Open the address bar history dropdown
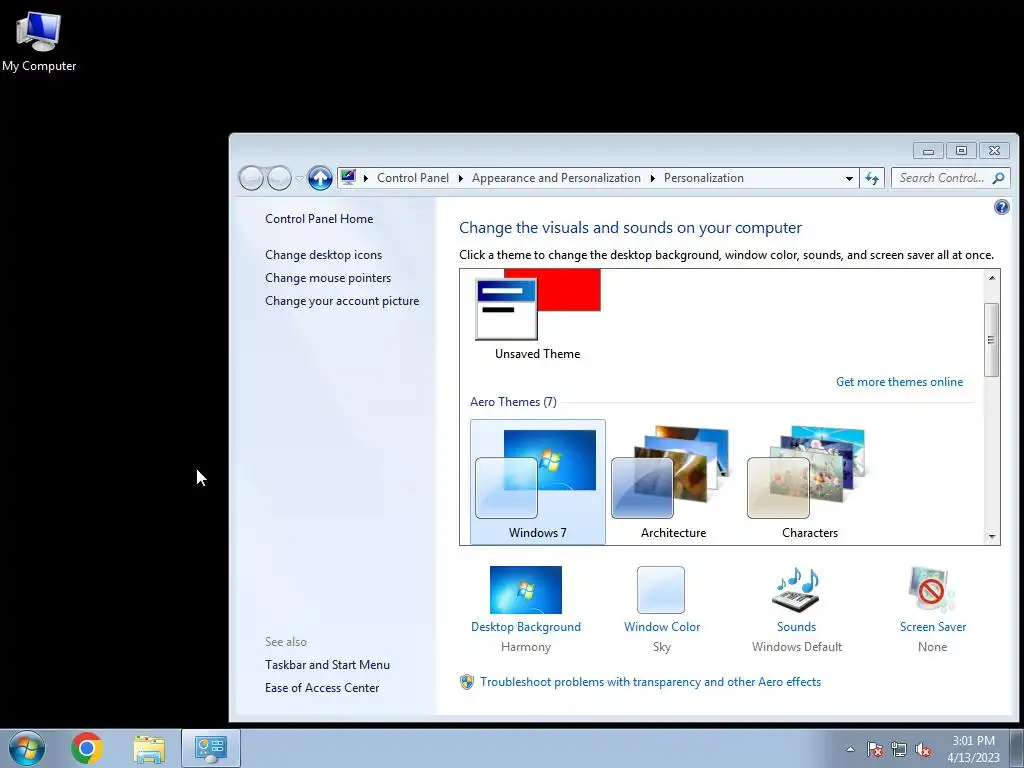This screenshot has width=1024, height=768. pyautogui.click(x=849, y=178)
